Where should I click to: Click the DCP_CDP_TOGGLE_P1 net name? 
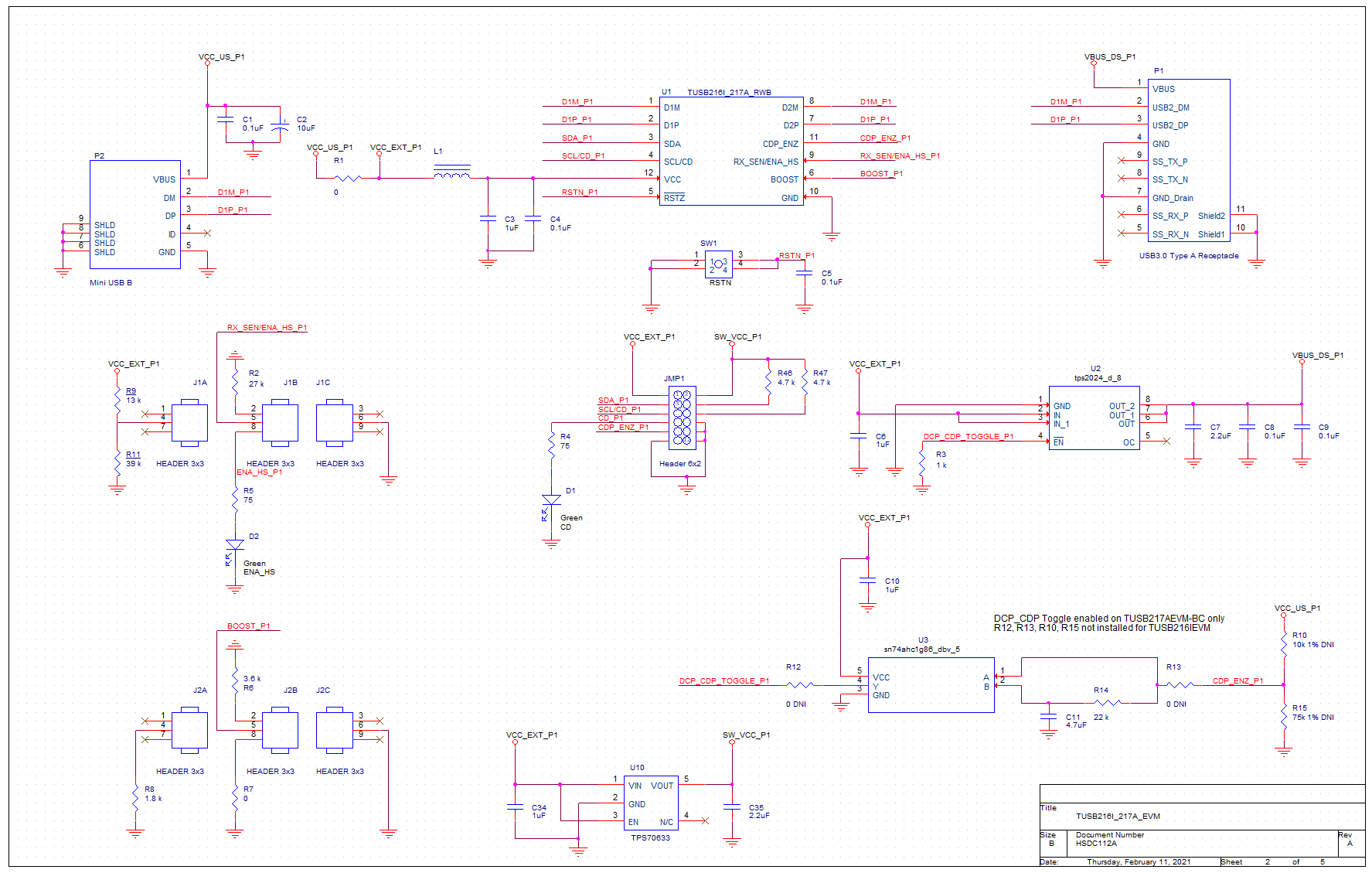723,680
